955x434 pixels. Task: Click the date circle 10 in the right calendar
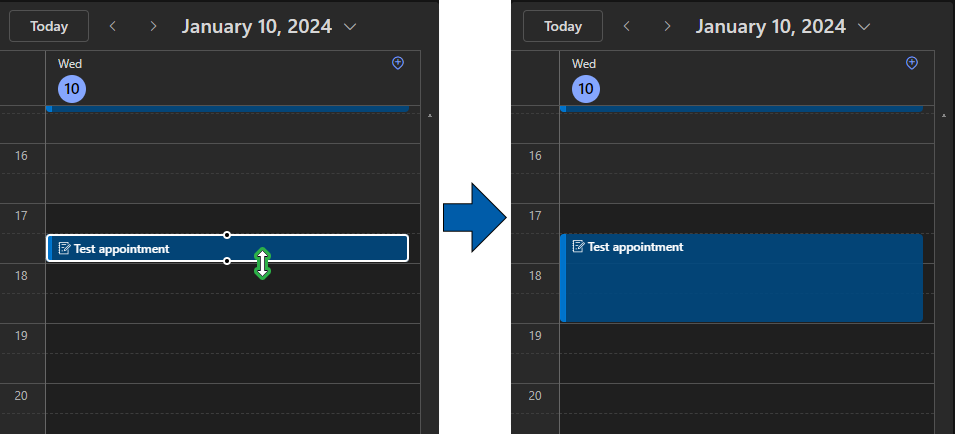pos(586,89)
